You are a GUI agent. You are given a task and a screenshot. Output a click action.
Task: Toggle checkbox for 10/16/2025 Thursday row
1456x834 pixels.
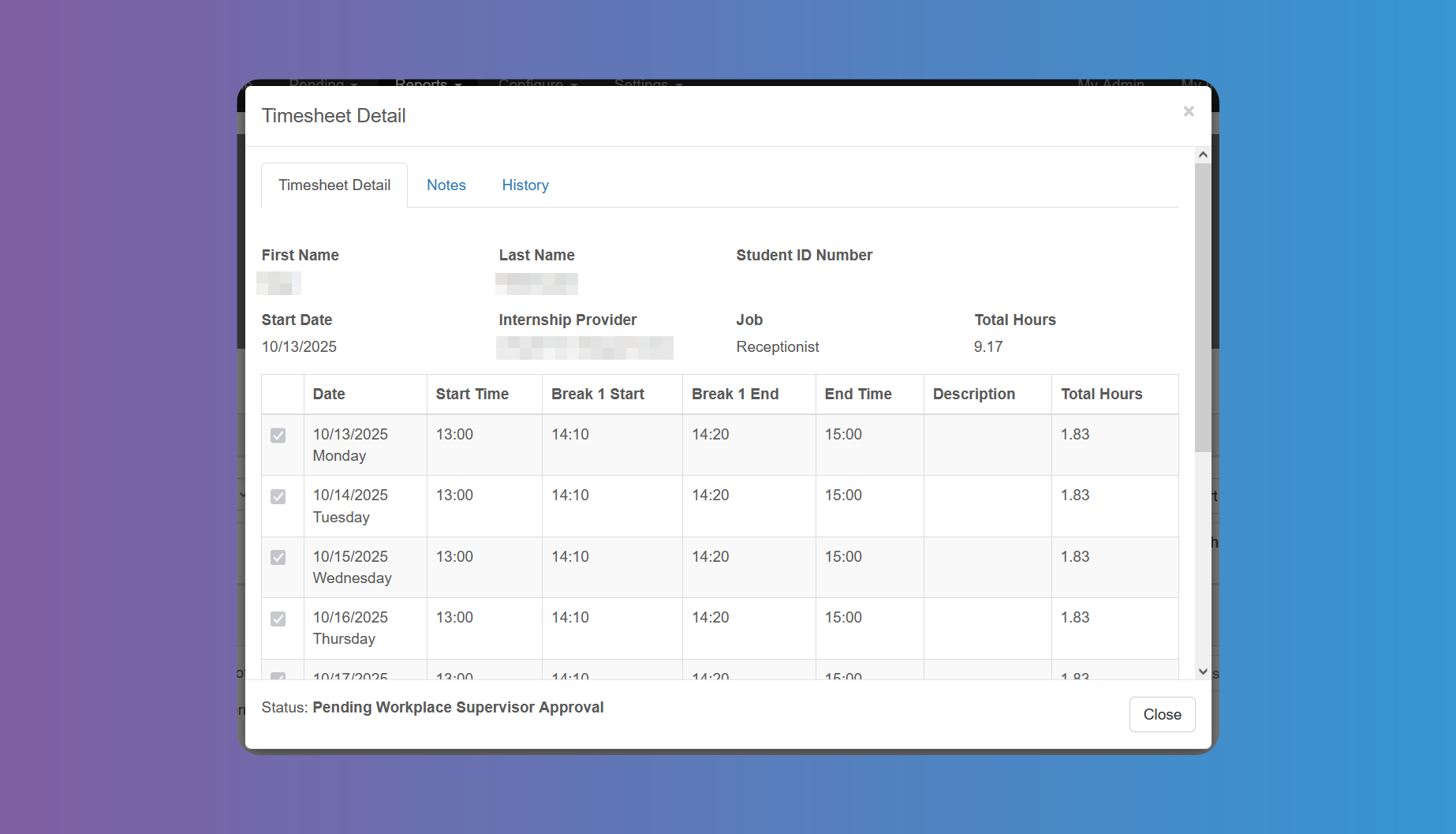click(x=278, y=619)
